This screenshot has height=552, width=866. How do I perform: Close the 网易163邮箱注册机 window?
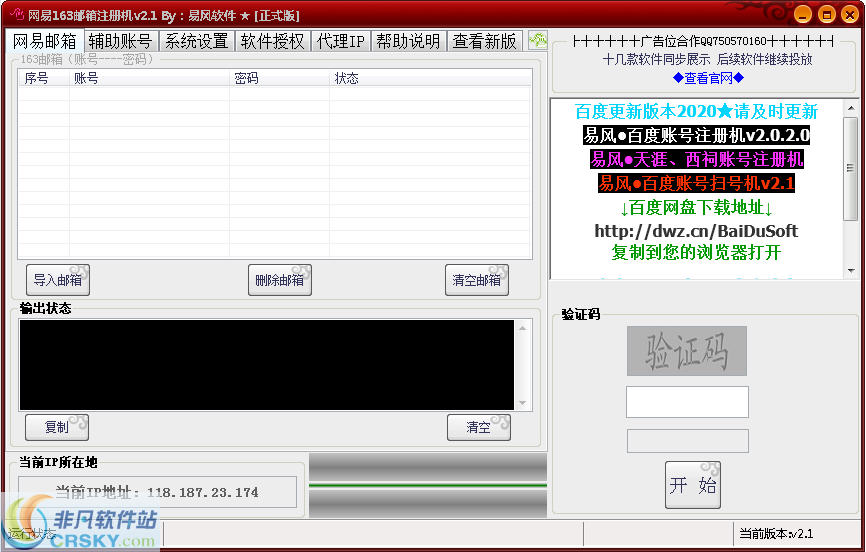(x=850, y=14)
